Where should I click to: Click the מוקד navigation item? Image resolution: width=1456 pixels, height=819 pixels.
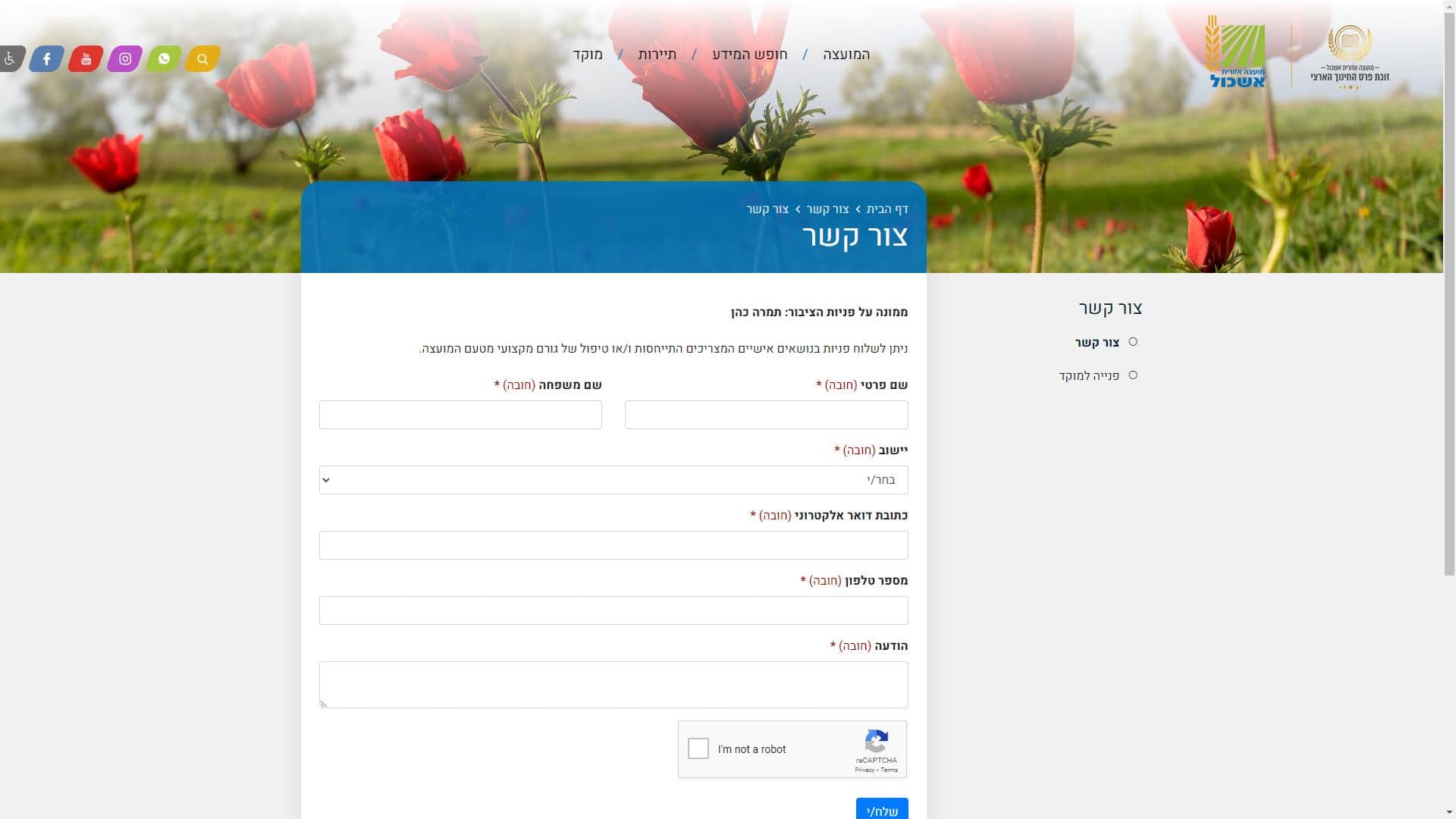587,55
